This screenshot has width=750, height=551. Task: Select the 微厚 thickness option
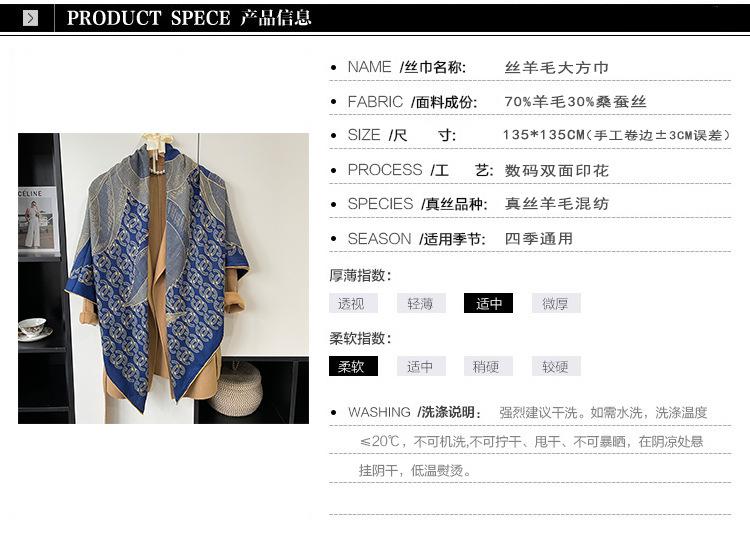click(x=556, y=303)
